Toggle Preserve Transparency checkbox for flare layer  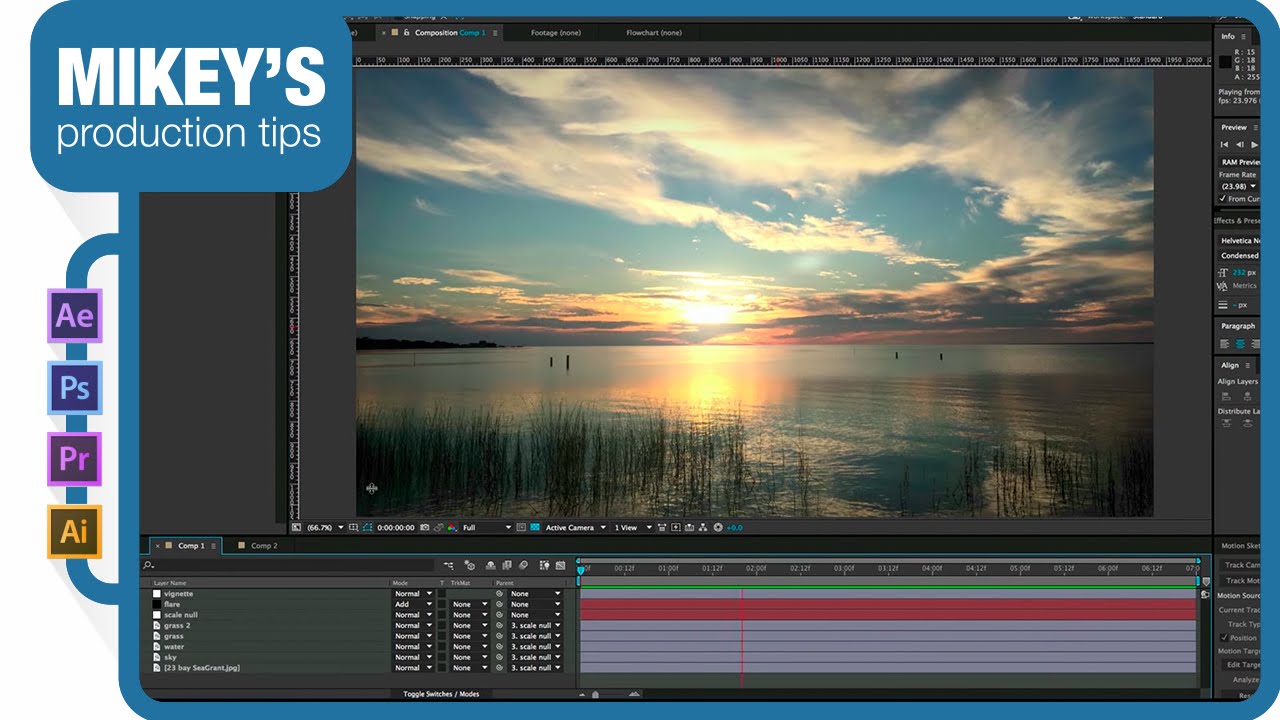(x=442, y=605)
